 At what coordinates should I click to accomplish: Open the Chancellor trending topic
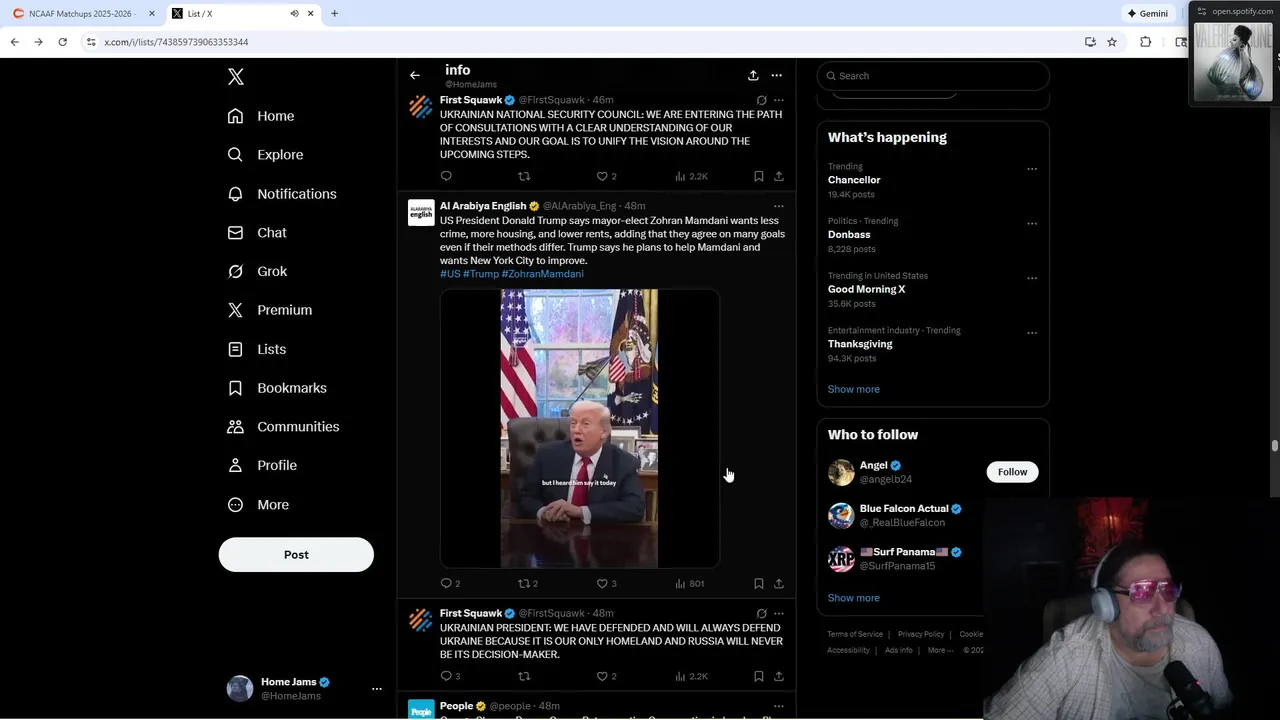[854, 180]
